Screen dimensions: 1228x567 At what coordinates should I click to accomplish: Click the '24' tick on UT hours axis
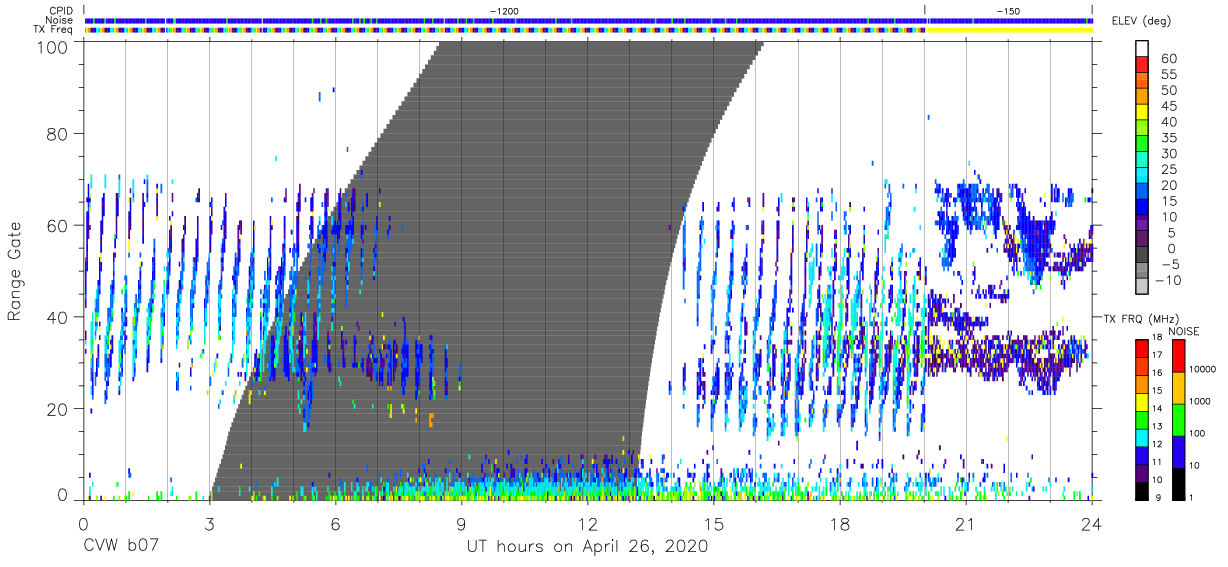tap(1091, 525)
